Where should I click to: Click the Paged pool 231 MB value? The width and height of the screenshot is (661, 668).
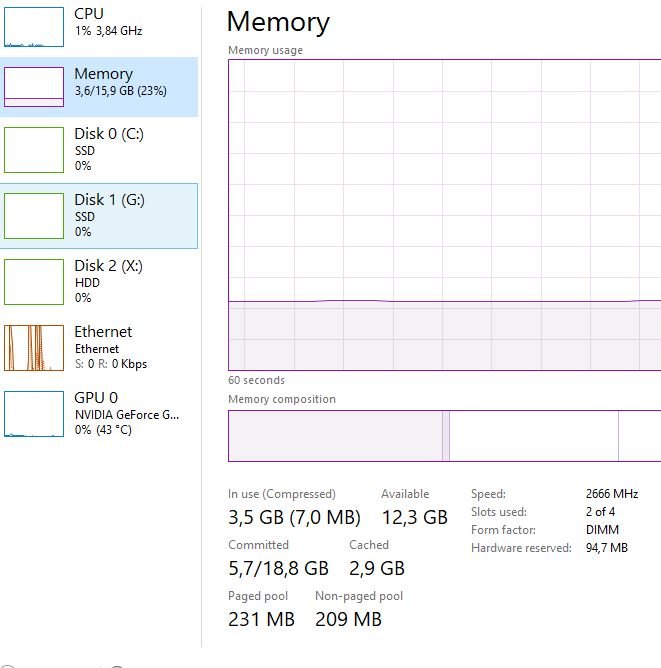pos(261,619)
